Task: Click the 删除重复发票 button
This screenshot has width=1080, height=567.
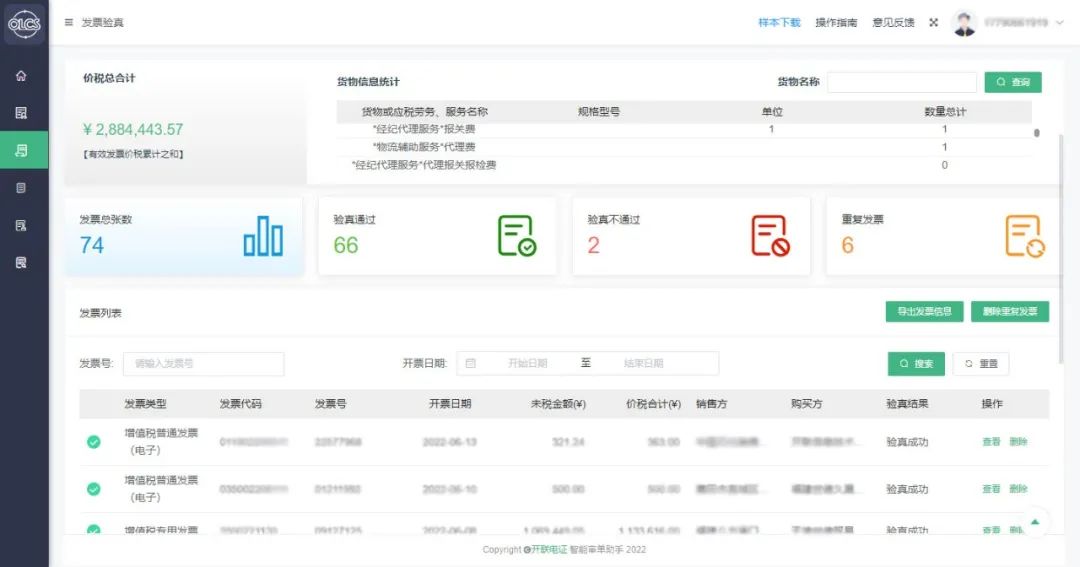Action: coord(1009,312)
